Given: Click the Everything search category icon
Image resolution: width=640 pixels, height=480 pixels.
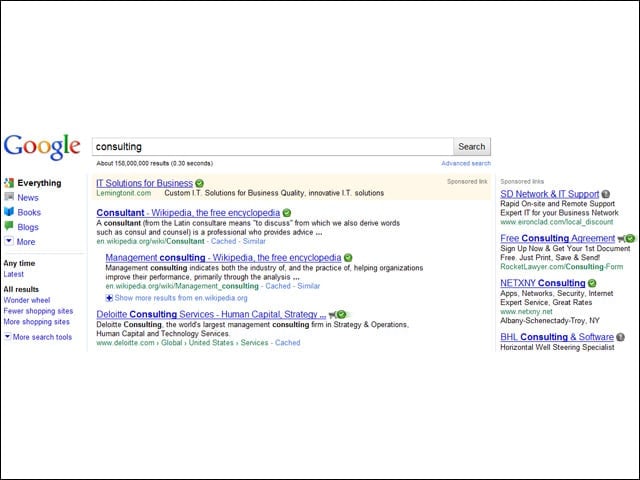Looking at the screenshot, I should point(9,183).
